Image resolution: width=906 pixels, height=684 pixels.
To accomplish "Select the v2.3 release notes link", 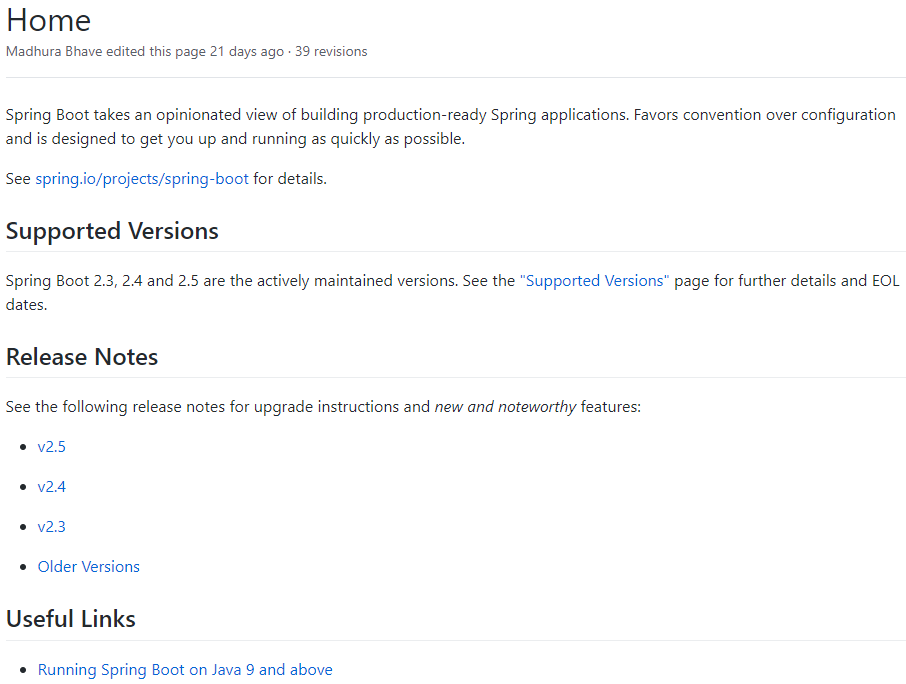I will click(x=52, y=527).
